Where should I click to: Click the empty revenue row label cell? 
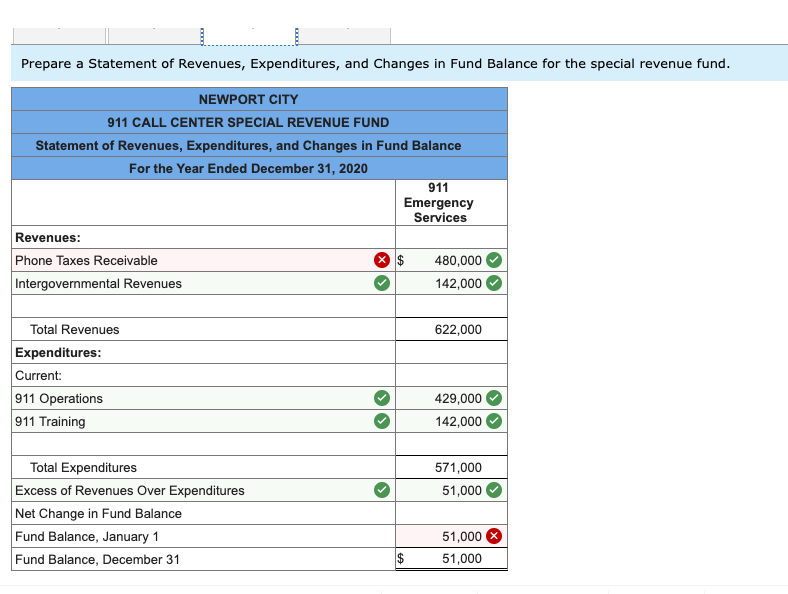(204, 306)
